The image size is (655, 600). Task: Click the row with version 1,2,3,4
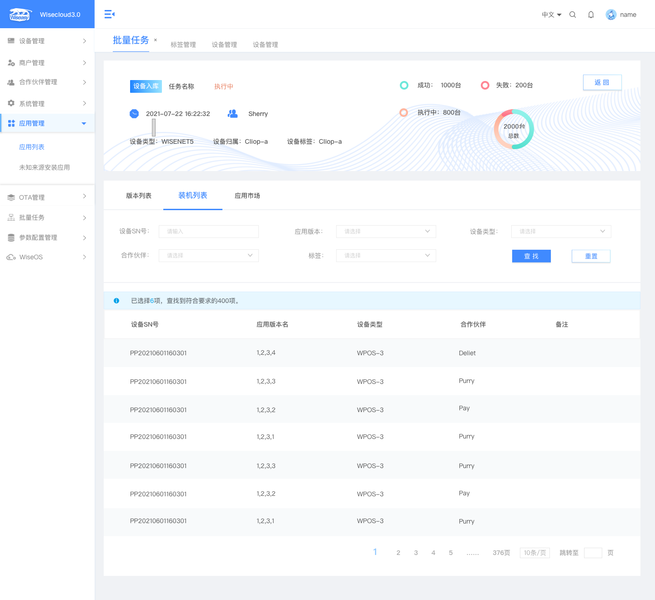(372, 353)
